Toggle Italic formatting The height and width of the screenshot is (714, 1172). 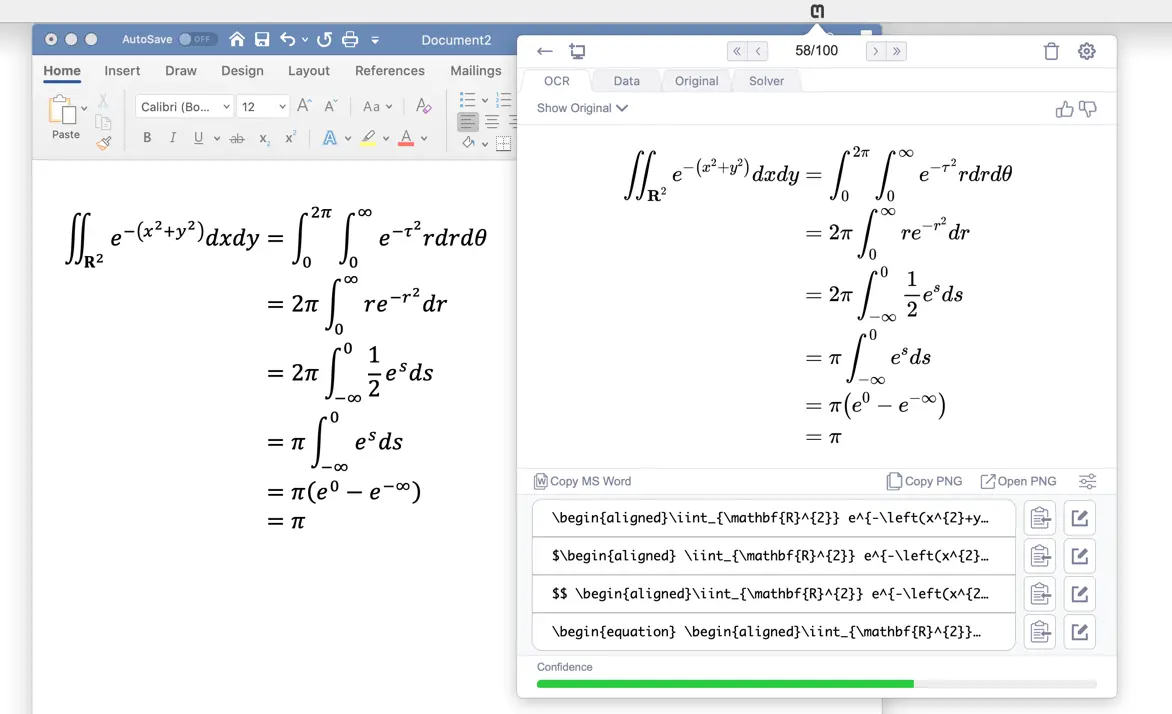(173, 138)
